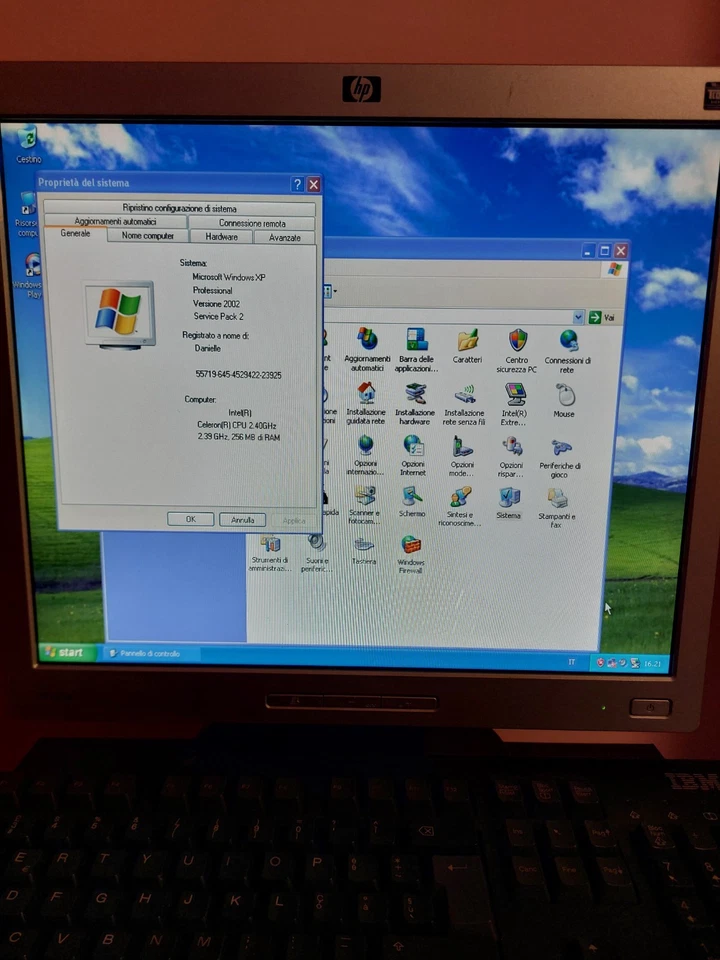Maximize the Control Panel window
This screenshot has width=720, height=960.
coord(604,250)
